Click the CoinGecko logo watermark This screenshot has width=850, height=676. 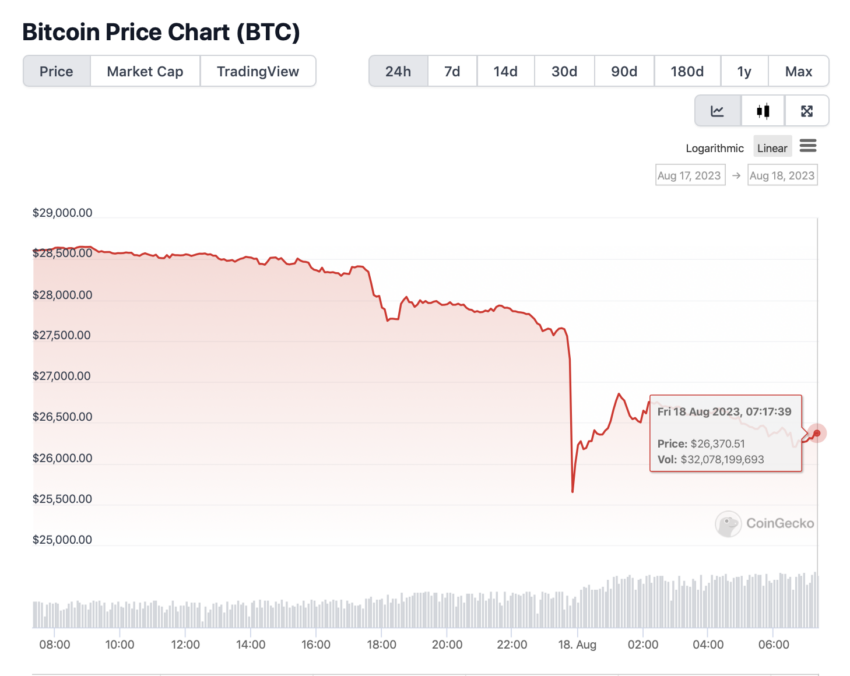[x=765, y=523]
